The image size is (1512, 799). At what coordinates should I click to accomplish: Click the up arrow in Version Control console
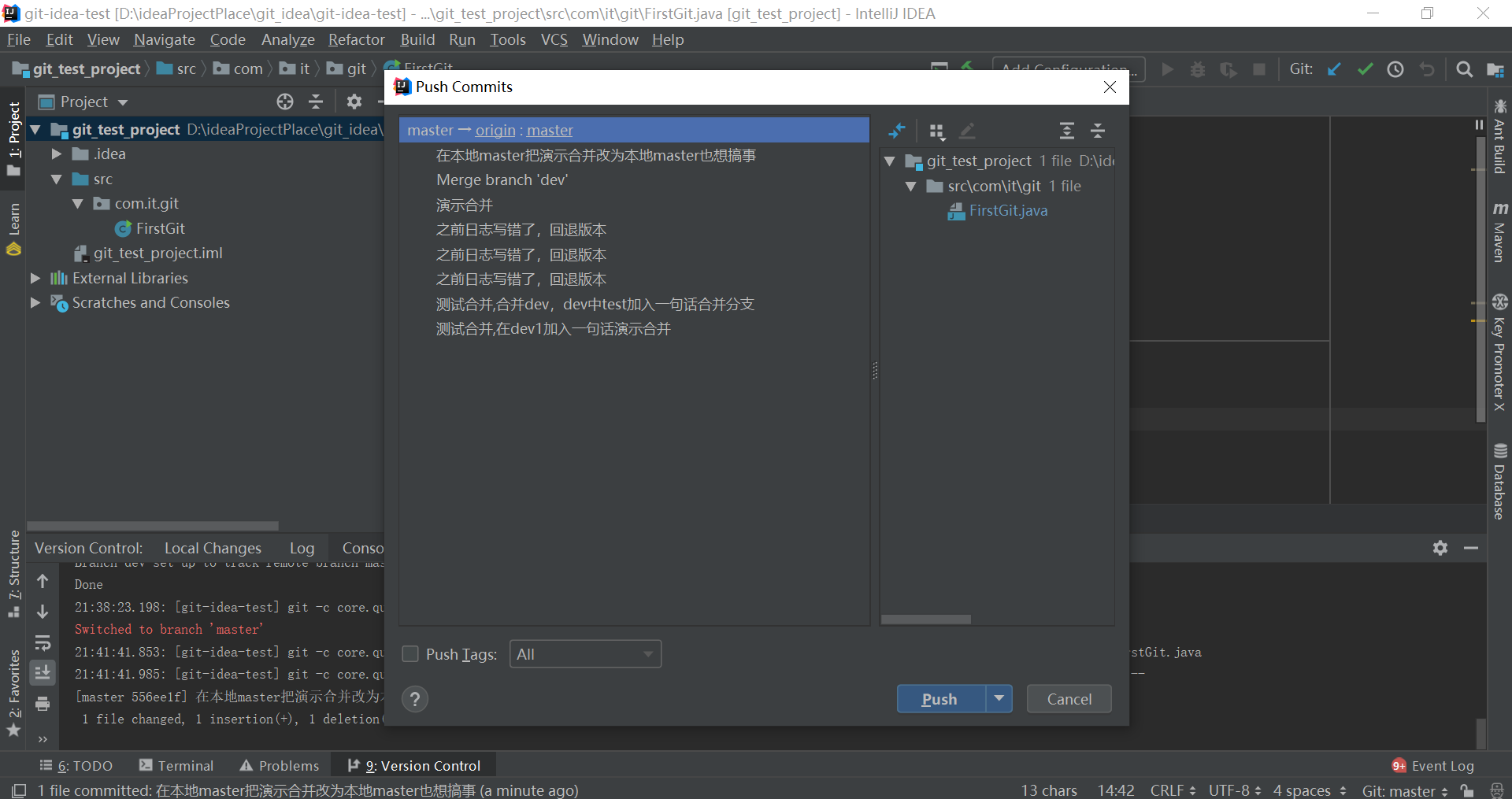tap(43, 581)
